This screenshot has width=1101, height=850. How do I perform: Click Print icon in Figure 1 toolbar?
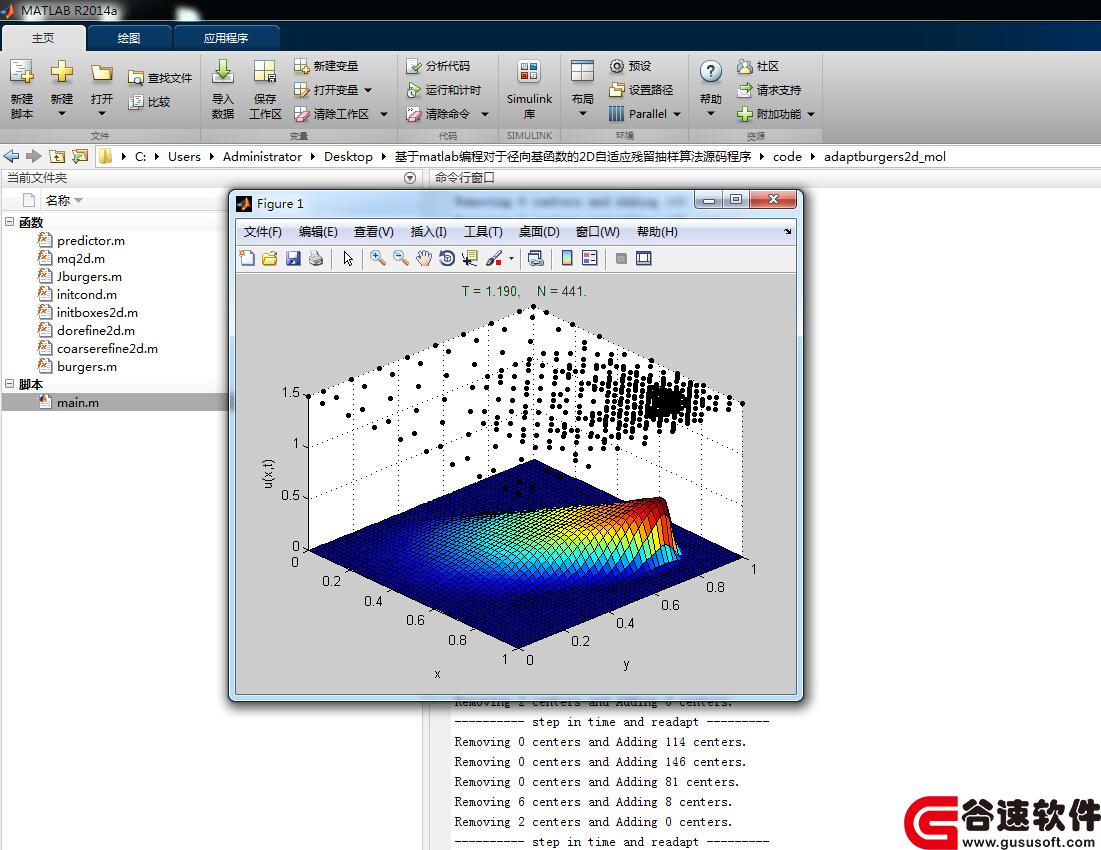316,258
